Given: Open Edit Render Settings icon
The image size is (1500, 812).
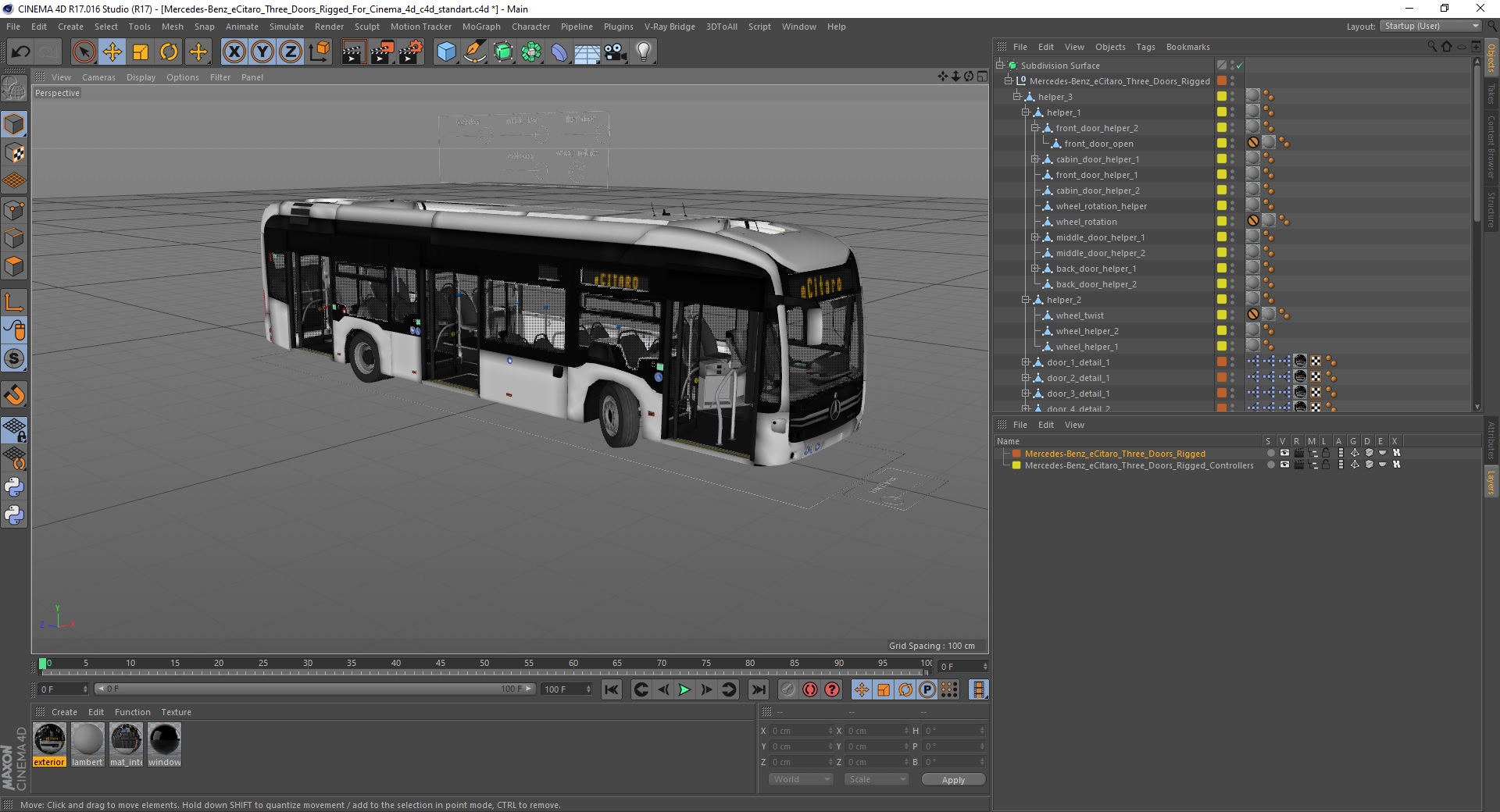Looking at the screenshot, I should [411, 52].
